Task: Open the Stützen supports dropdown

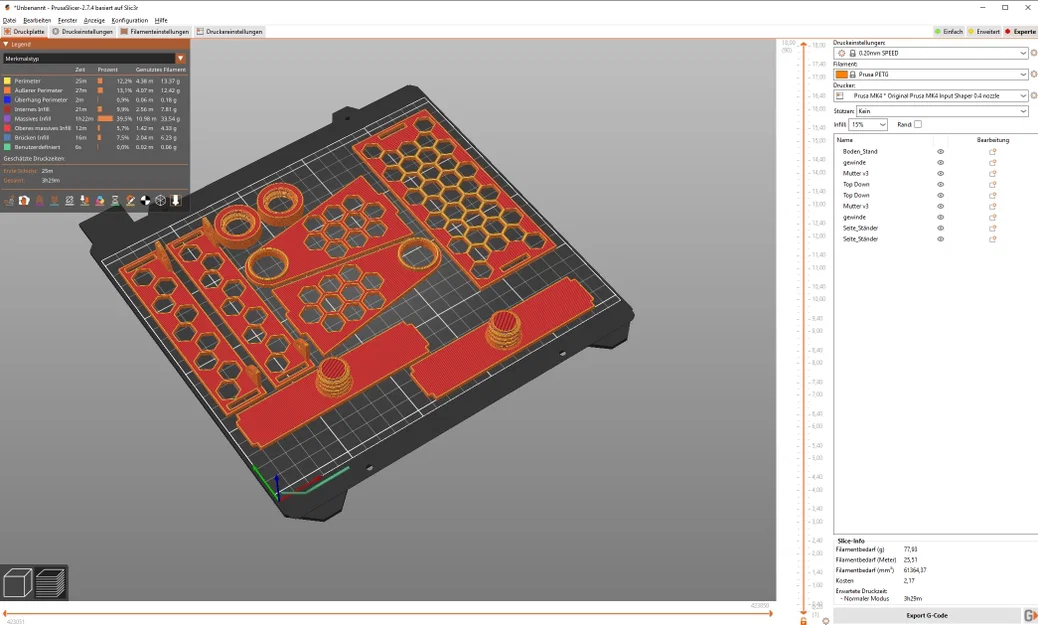Action: (x=942, y=111)
